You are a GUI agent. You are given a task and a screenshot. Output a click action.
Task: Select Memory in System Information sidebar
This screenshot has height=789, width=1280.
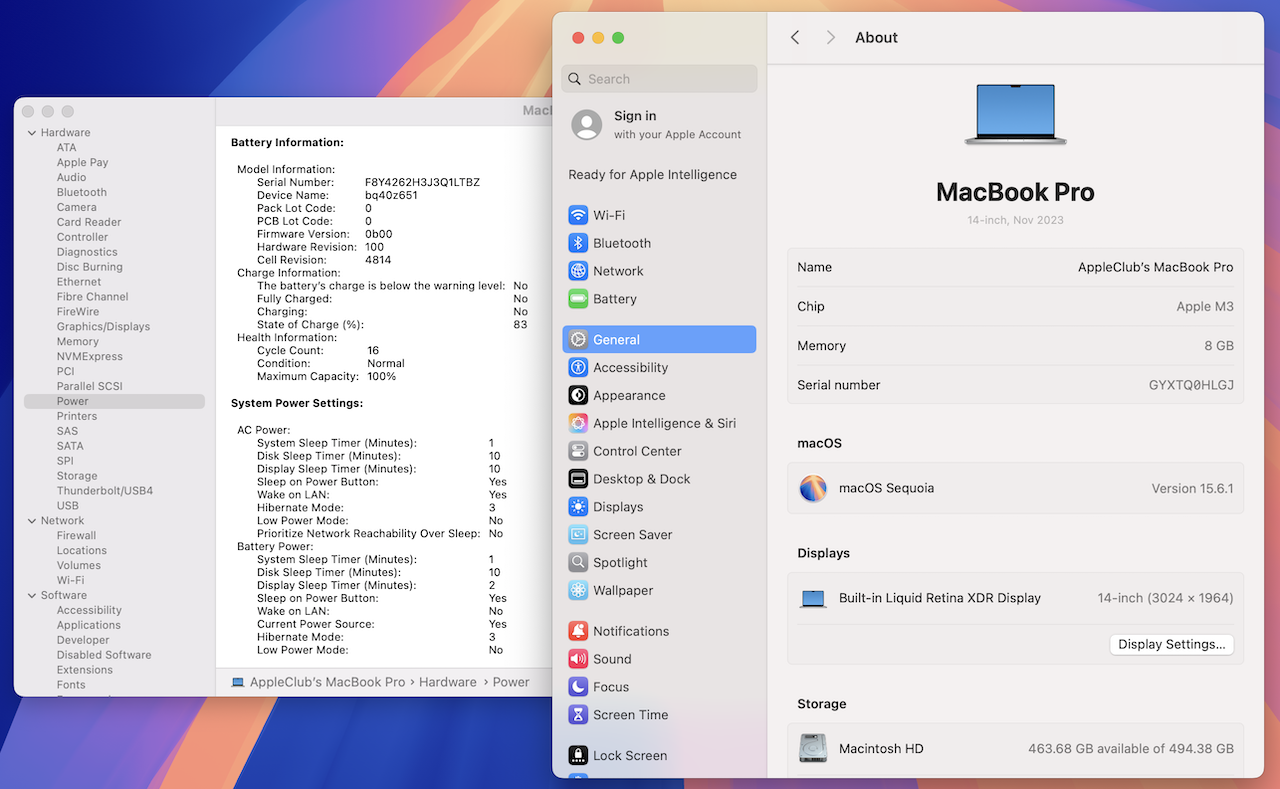tap(78, 341)
